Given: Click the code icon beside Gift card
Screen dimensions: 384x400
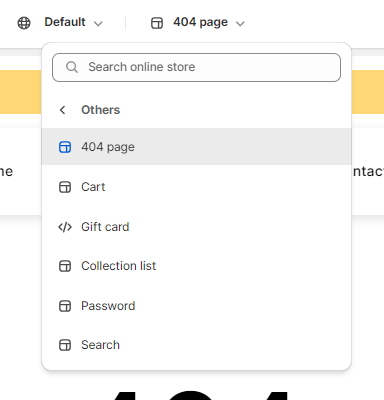Looking at the screenshot, I should (65, 227).
